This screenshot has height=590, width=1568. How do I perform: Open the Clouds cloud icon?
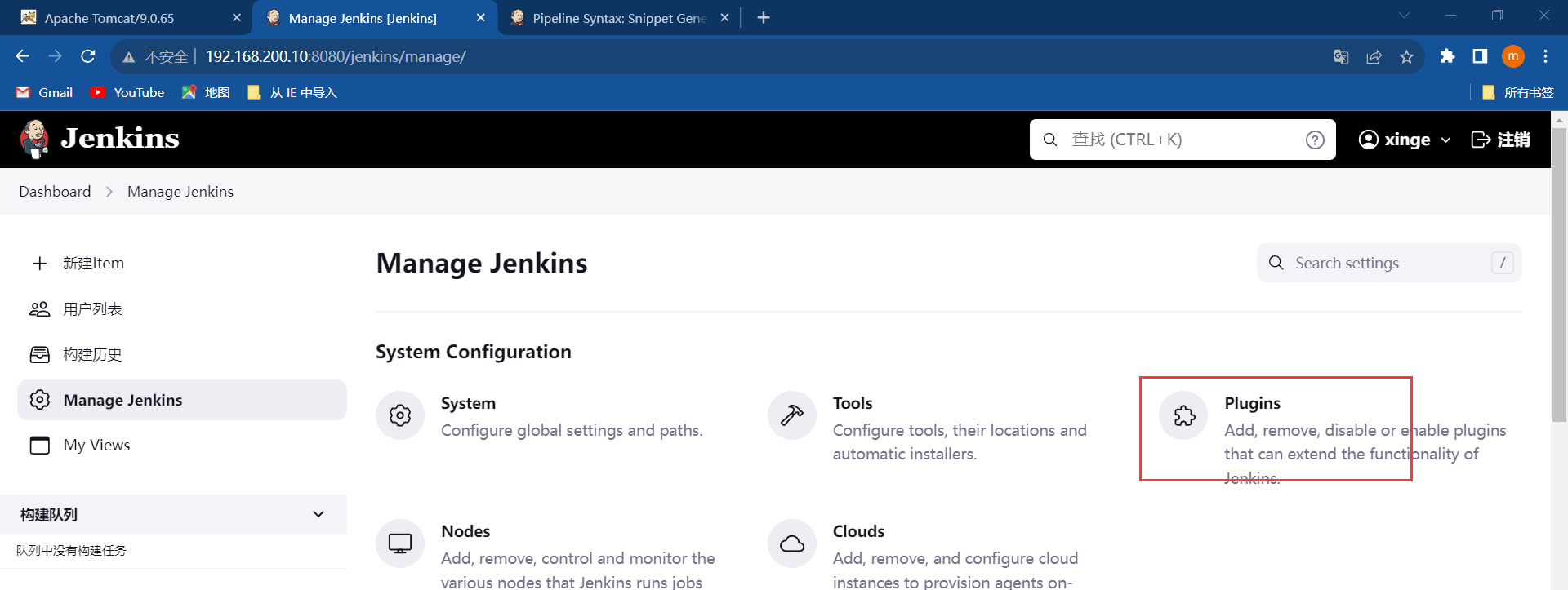pos(792,543)
